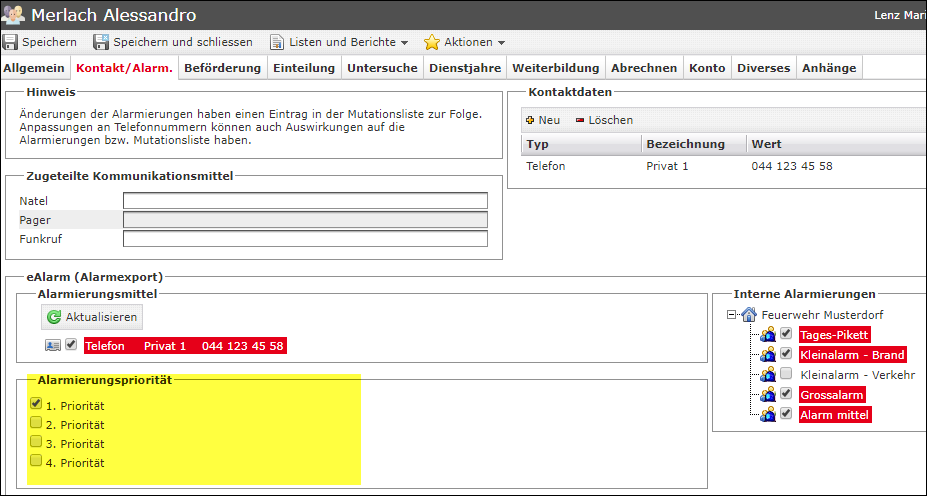
Task: Click the green refresh icon in Aktualisieren
Action: 54,317
